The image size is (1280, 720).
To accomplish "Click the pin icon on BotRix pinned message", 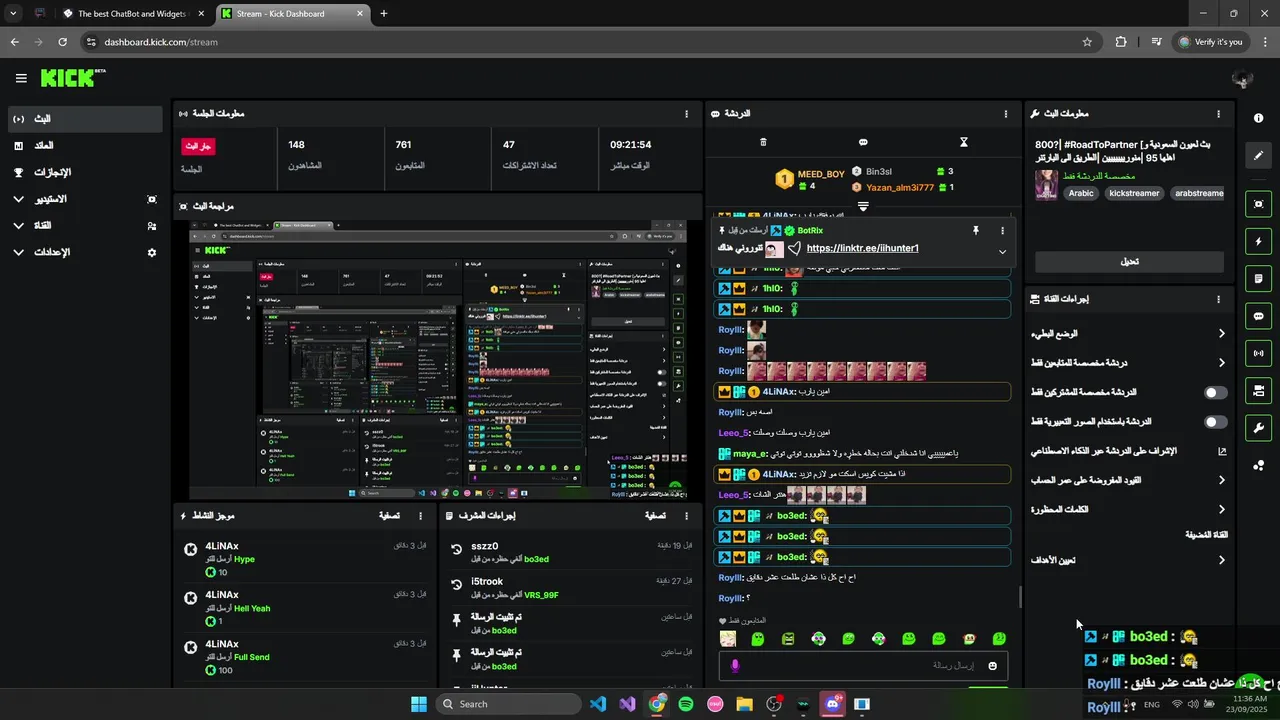I will tap(975, 230).
